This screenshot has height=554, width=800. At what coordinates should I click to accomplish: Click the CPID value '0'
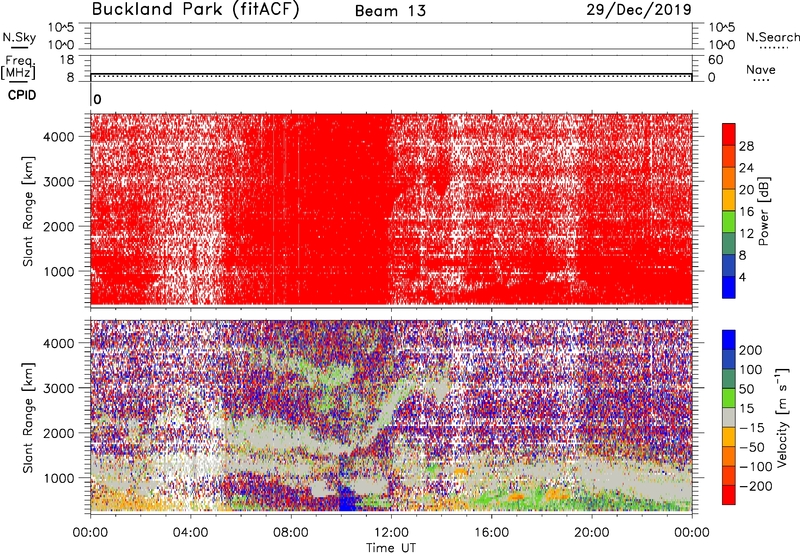(x=97, y=99)
